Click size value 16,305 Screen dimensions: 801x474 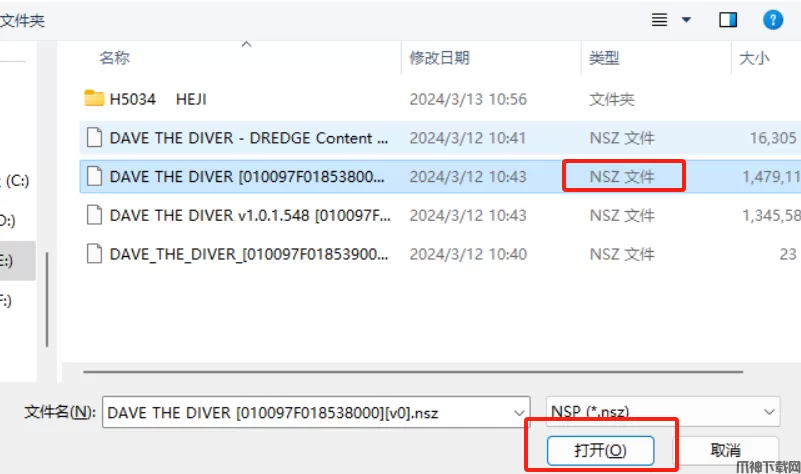773,138
